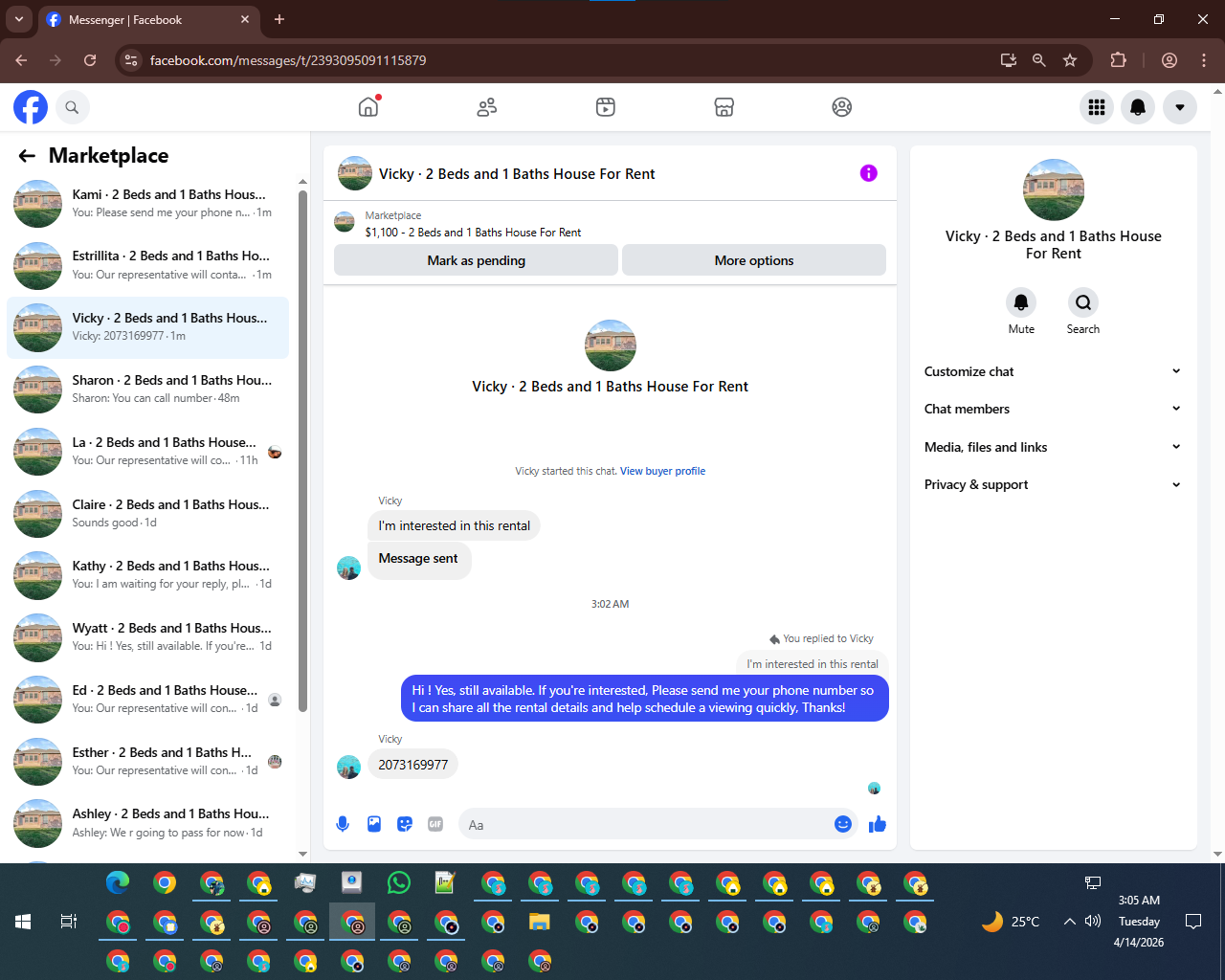The image size is (1225, 980).
Task: Search in conversation with Vicky
Action: [x=1083, y=302]
